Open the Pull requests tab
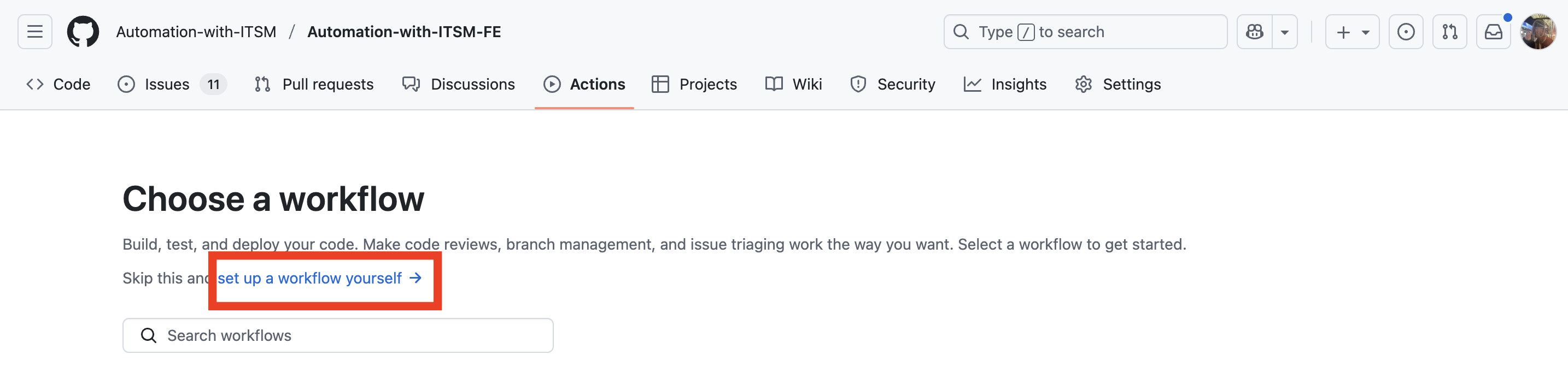Screen dimensions: 1568x366 [314, 84]
